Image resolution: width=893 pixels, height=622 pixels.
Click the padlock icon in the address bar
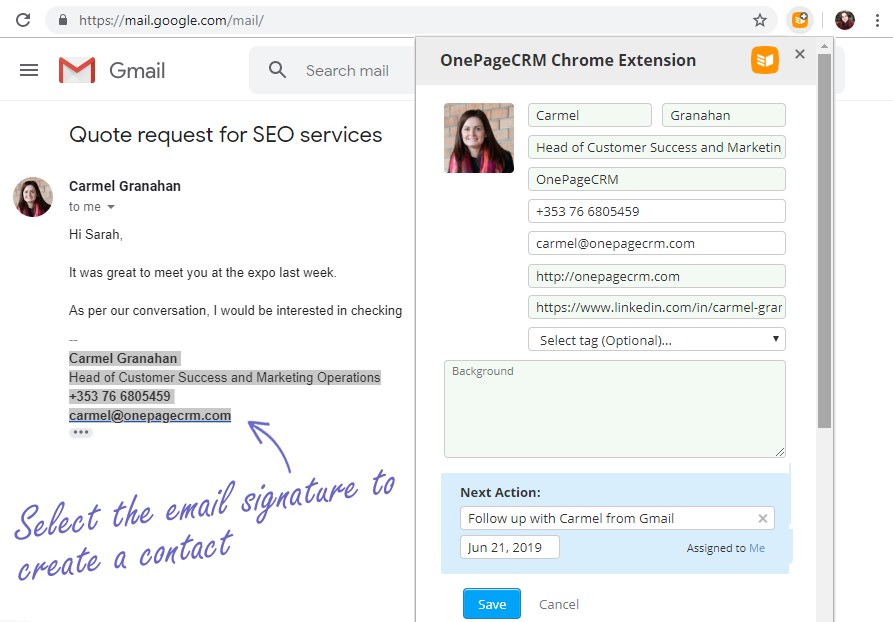tap(63, 20)
